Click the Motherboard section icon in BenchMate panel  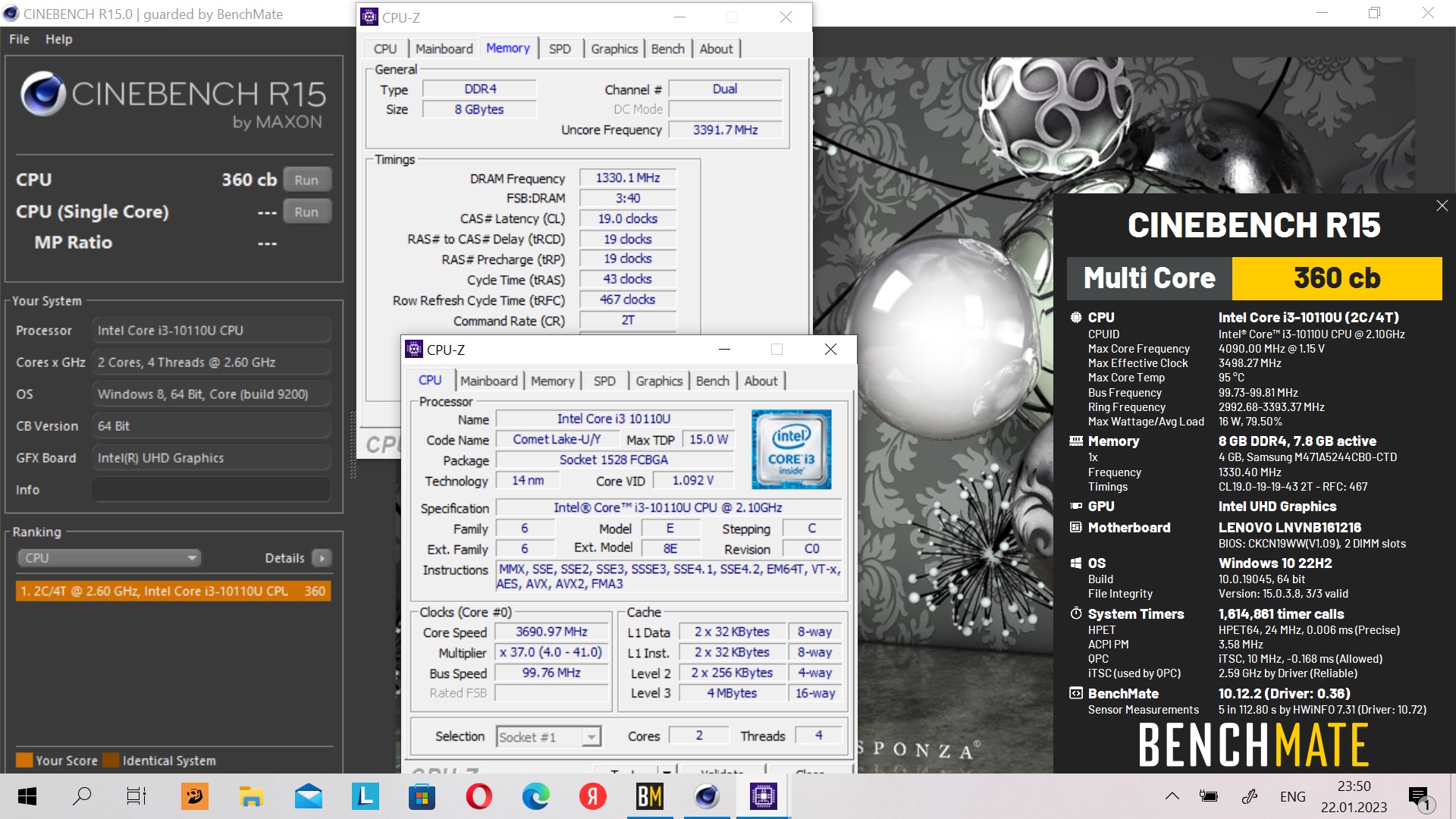1075,527
